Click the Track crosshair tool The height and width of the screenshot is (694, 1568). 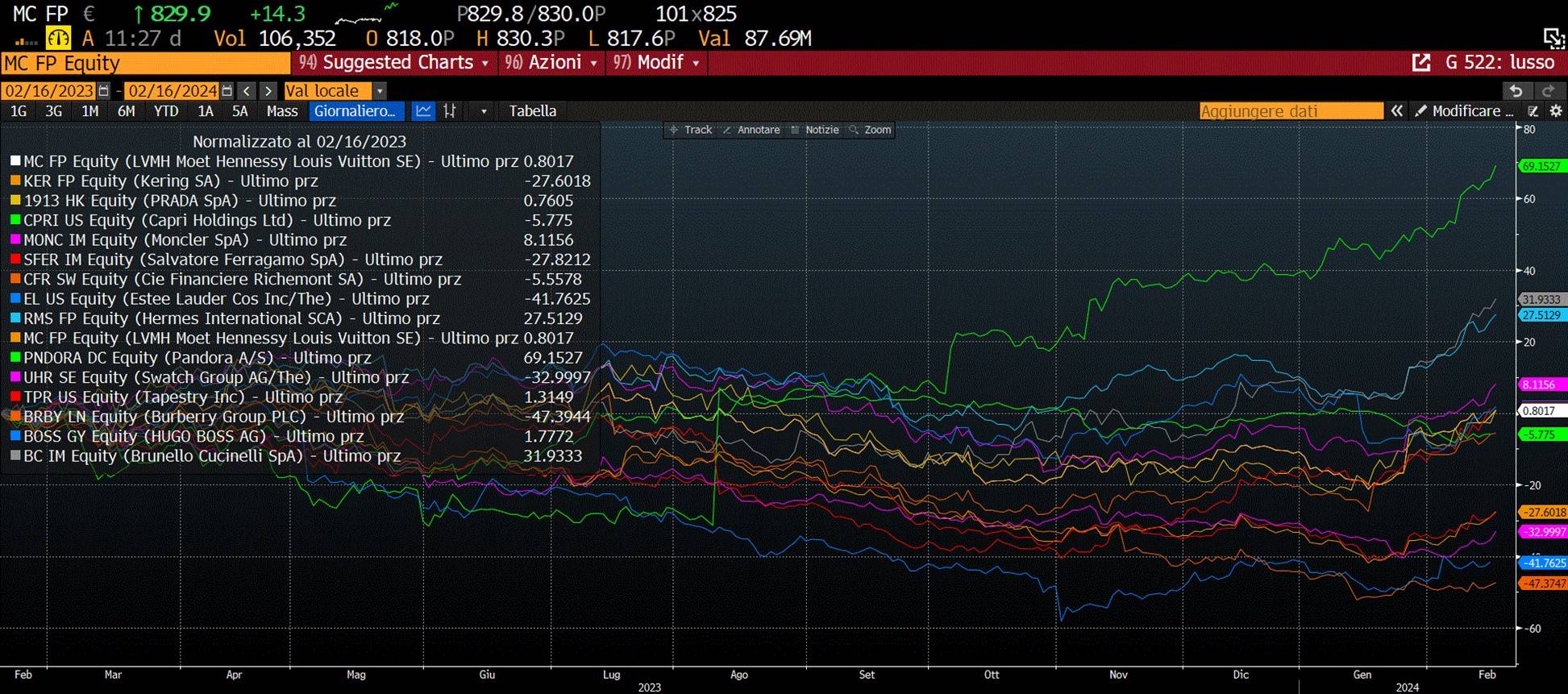(690, 130)
